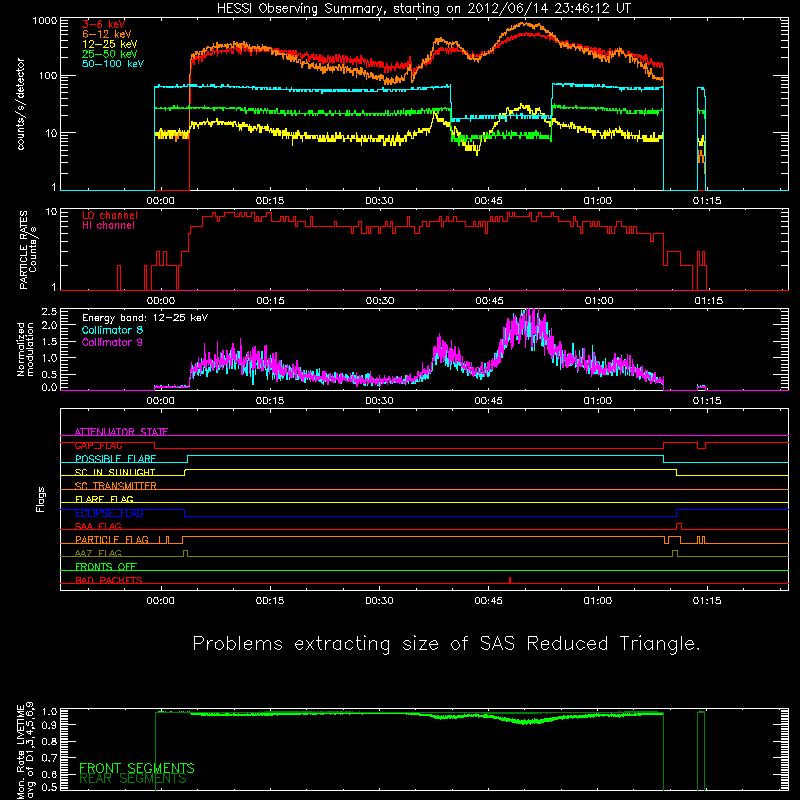Click the SC_TRANSMITTER flag label
800x800 pixels.
[x=116, y=486]
